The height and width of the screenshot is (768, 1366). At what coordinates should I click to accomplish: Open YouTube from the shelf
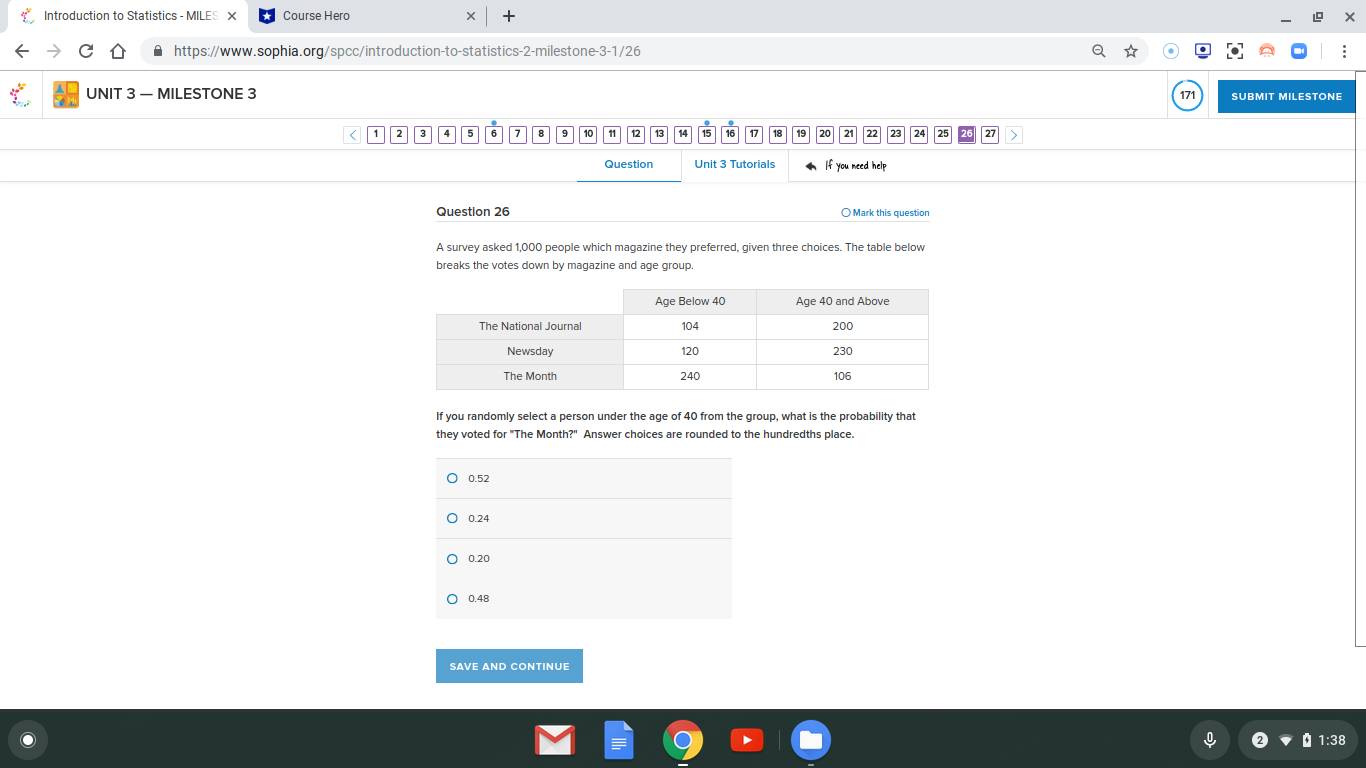747,741
